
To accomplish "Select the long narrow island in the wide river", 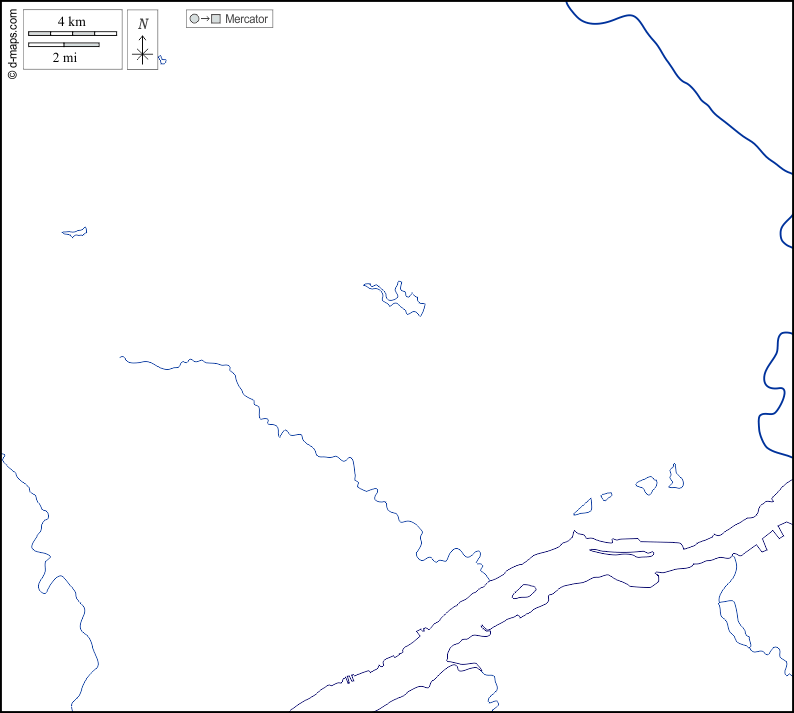I will click(x=621, y=552).
